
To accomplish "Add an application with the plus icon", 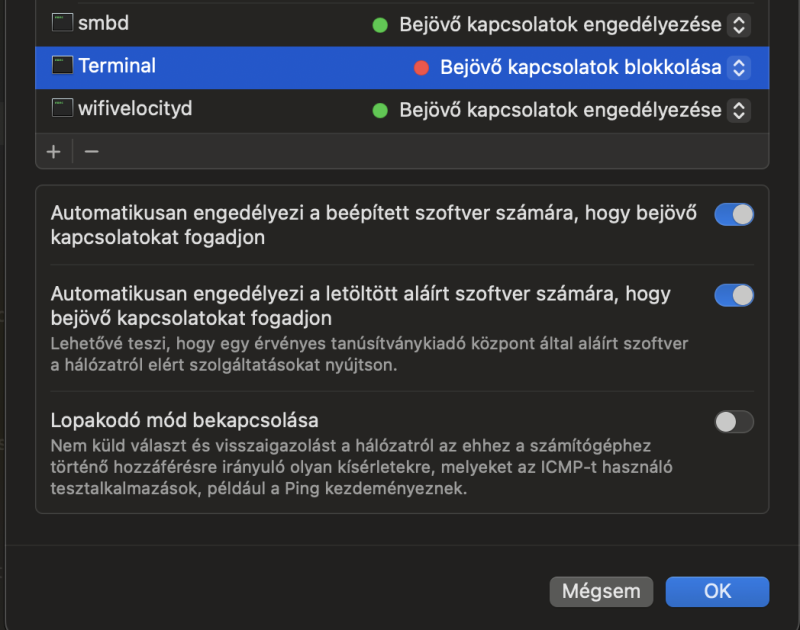I will click(x=54, y=152).
